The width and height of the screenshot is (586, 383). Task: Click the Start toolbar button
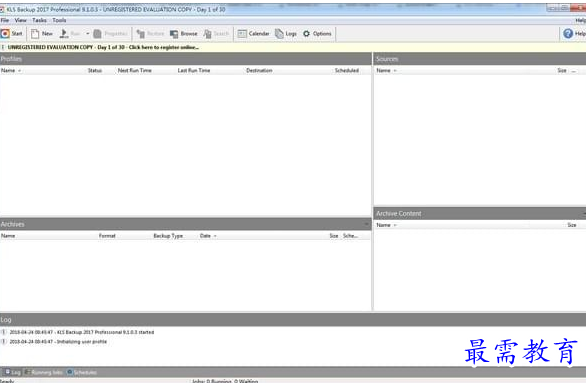[12, 34]
